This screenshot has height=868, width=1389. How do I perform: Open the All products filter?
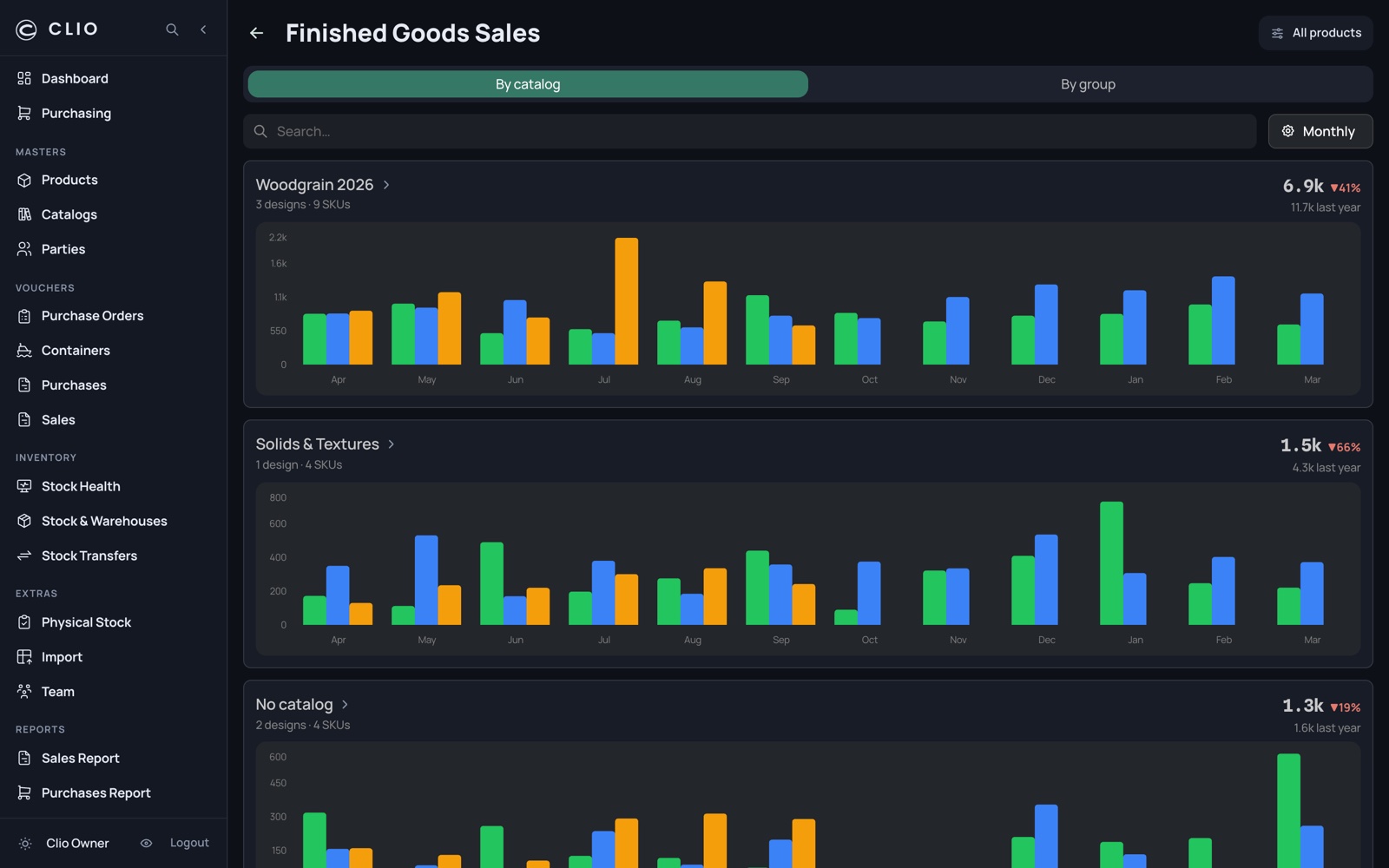1316,33
